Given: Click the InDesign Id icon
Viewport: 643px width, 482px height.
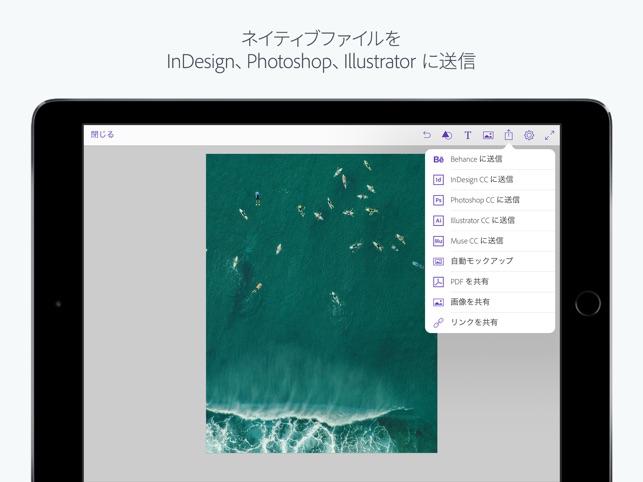Looking at the screenshot, I should point(438,180).
